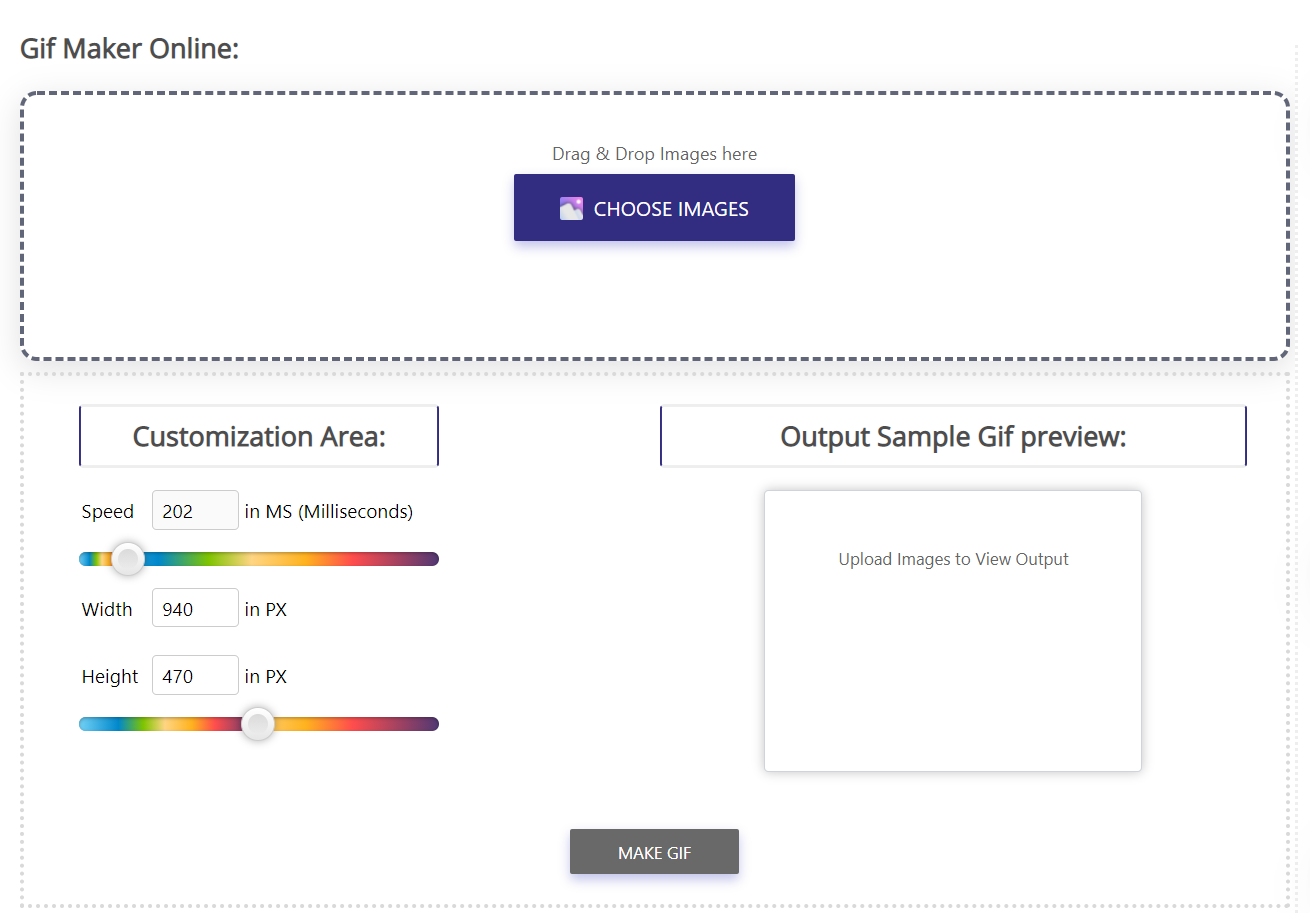Click the MAKE GIF button
The height and width of the screenshot is (913, 1310).
click(x=654, y=852)
